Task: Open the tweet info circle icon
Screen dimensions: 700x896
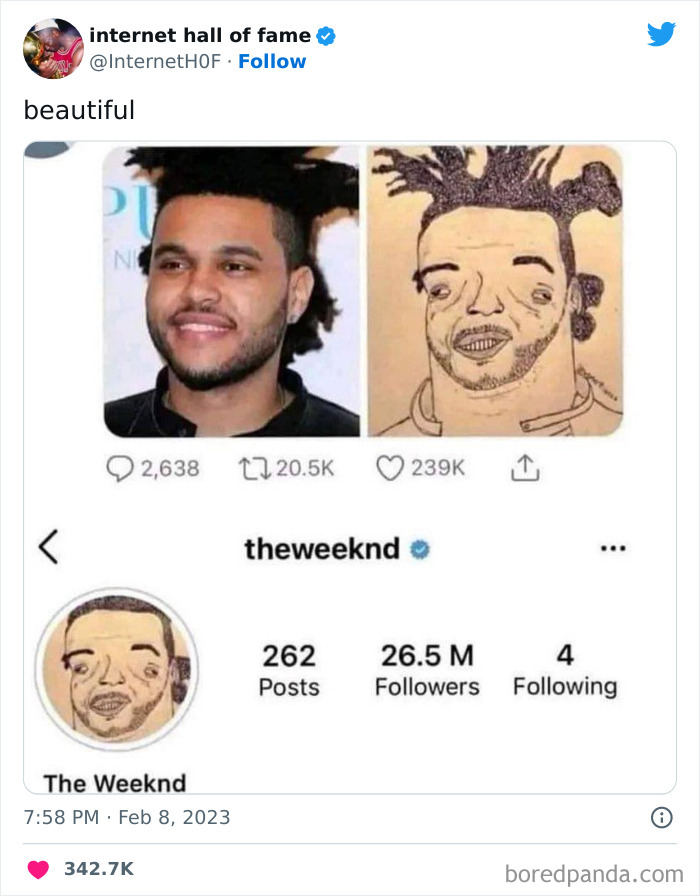Action: (662, 818)
